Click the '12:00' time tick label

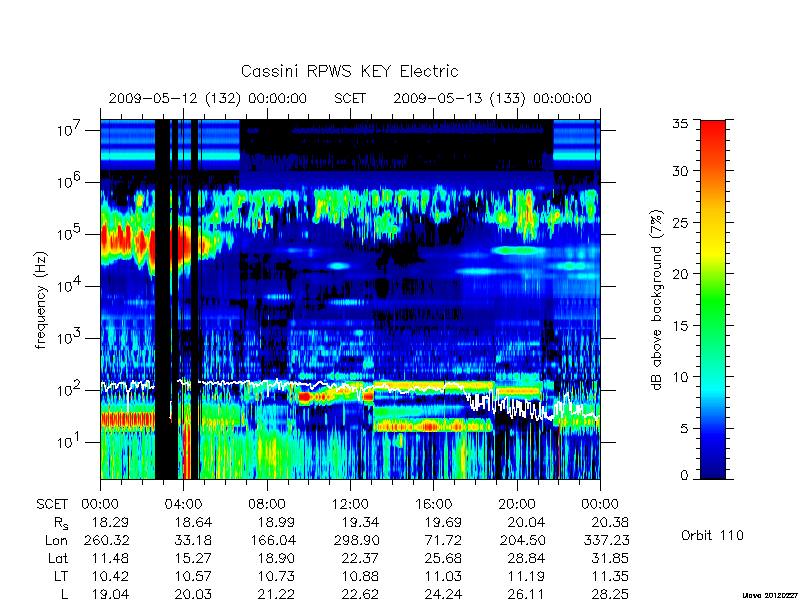pyautogui.click(x=350, y=504)
